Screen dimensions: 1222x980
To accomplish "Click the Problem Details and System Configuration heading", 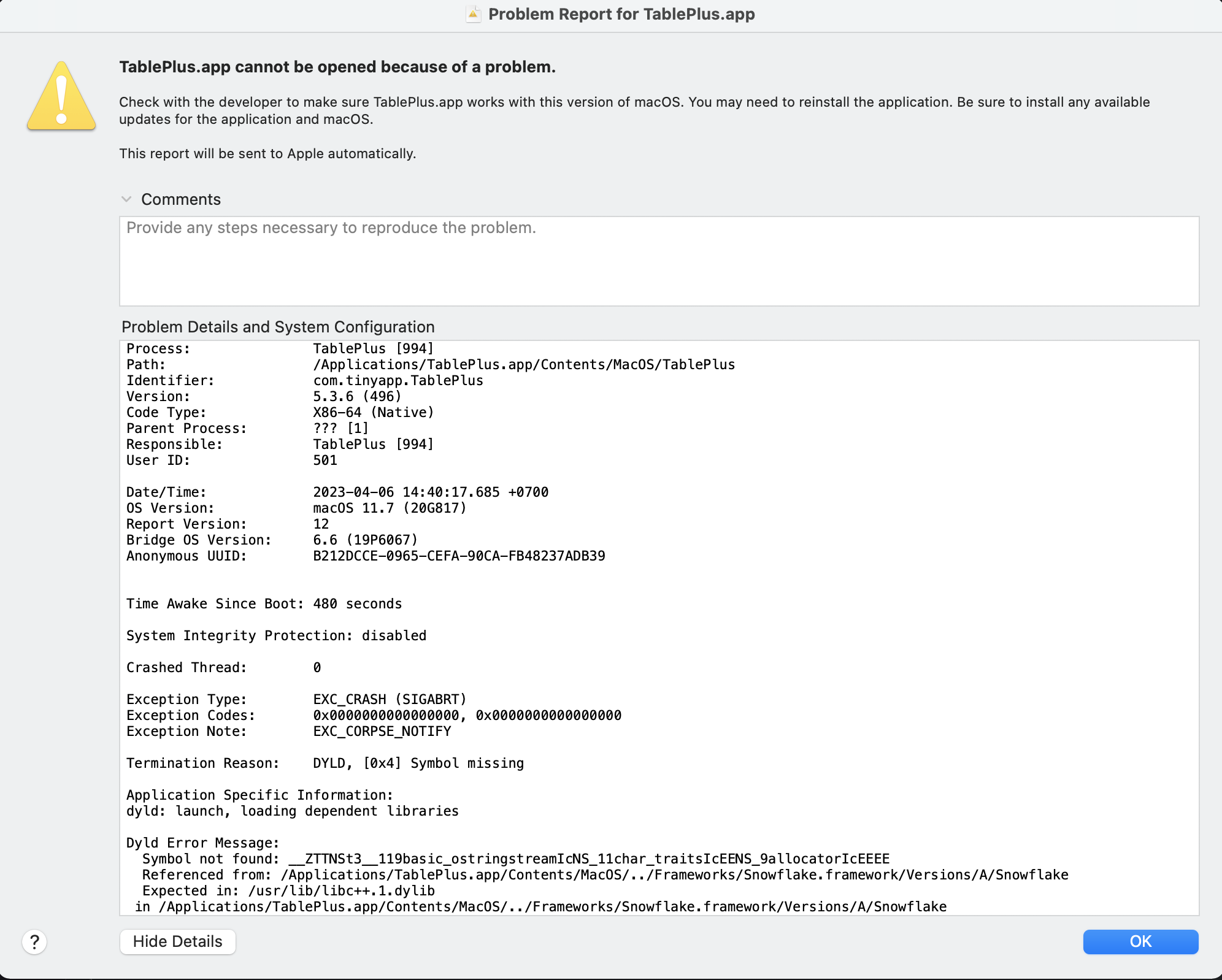I will click(279, 327).
